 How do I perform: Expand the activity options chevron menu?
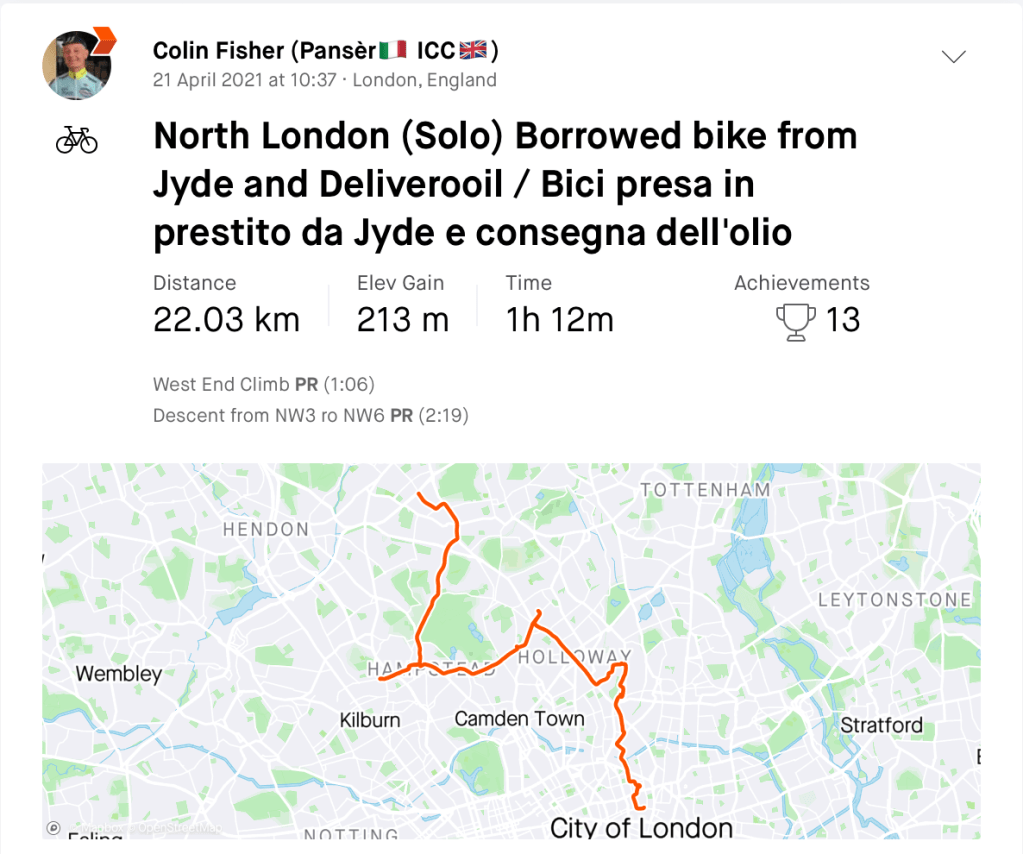pos(954,57)
